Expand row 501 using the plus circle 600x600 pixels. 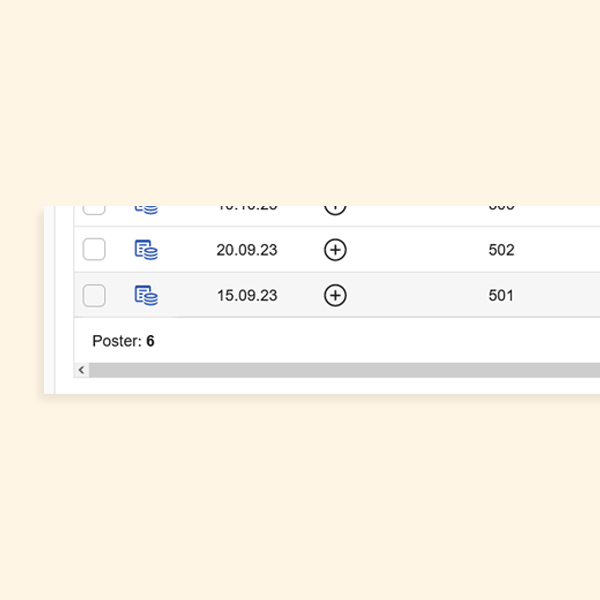[x=335, y=295]
